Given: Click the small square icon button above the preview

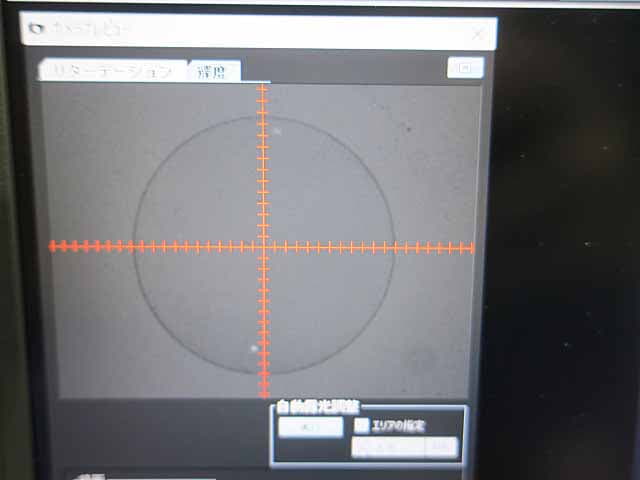Looking at the screenshot, I should coord(465,67).
